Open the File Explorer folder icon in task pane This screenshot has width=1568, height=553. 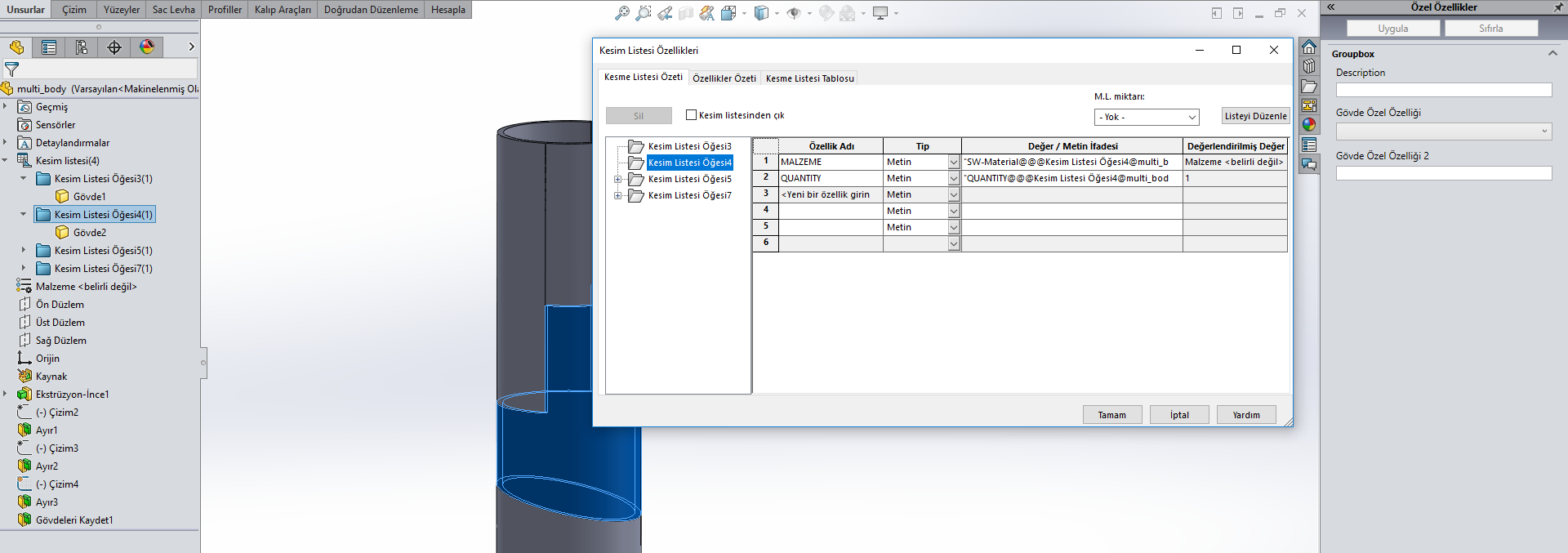click(x=1309, y=87)
